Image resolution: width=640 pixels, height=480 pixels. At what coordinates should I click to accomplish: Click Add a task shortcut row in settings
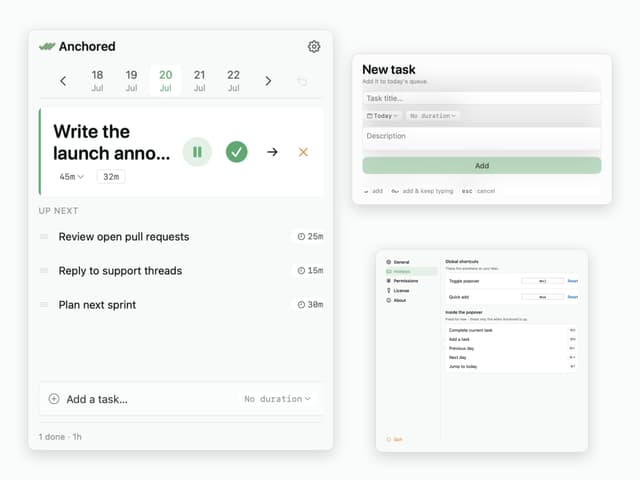512,339
